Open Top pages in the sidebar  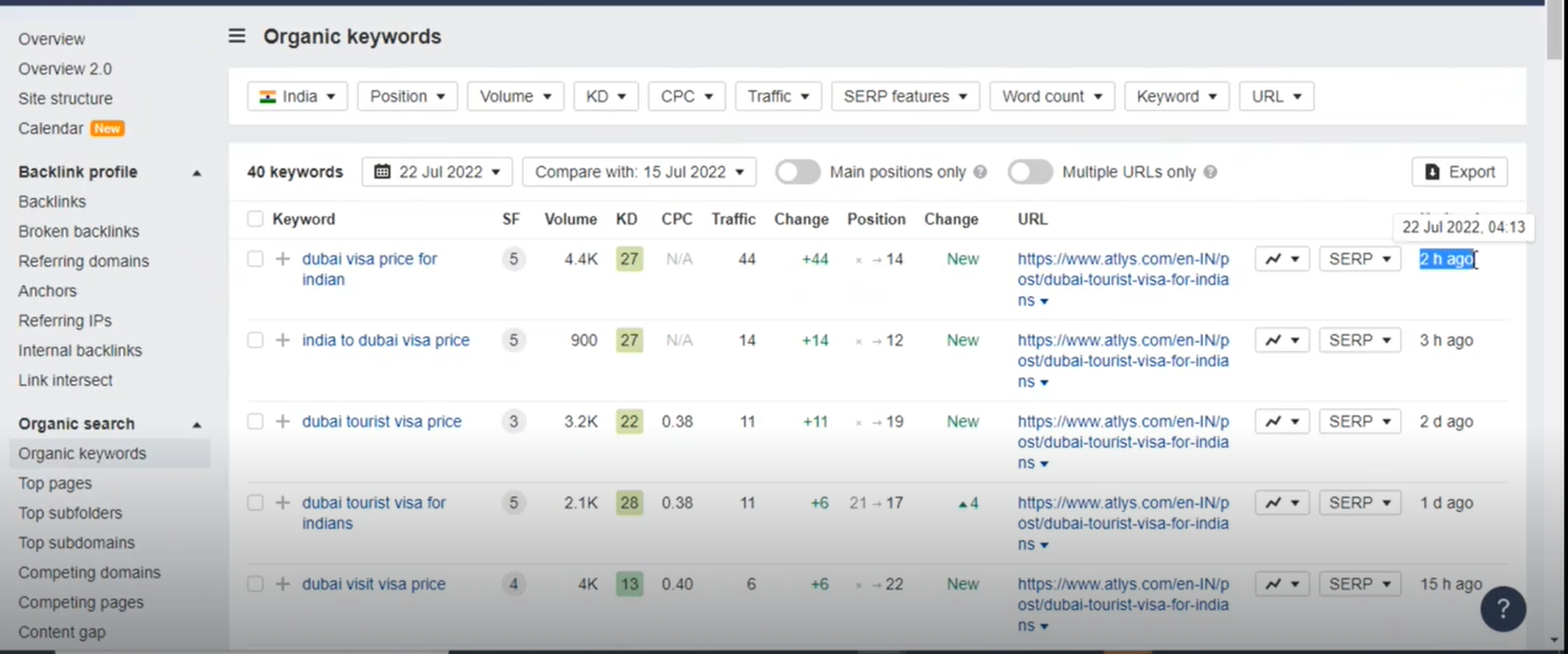click(x=55, y=484)
